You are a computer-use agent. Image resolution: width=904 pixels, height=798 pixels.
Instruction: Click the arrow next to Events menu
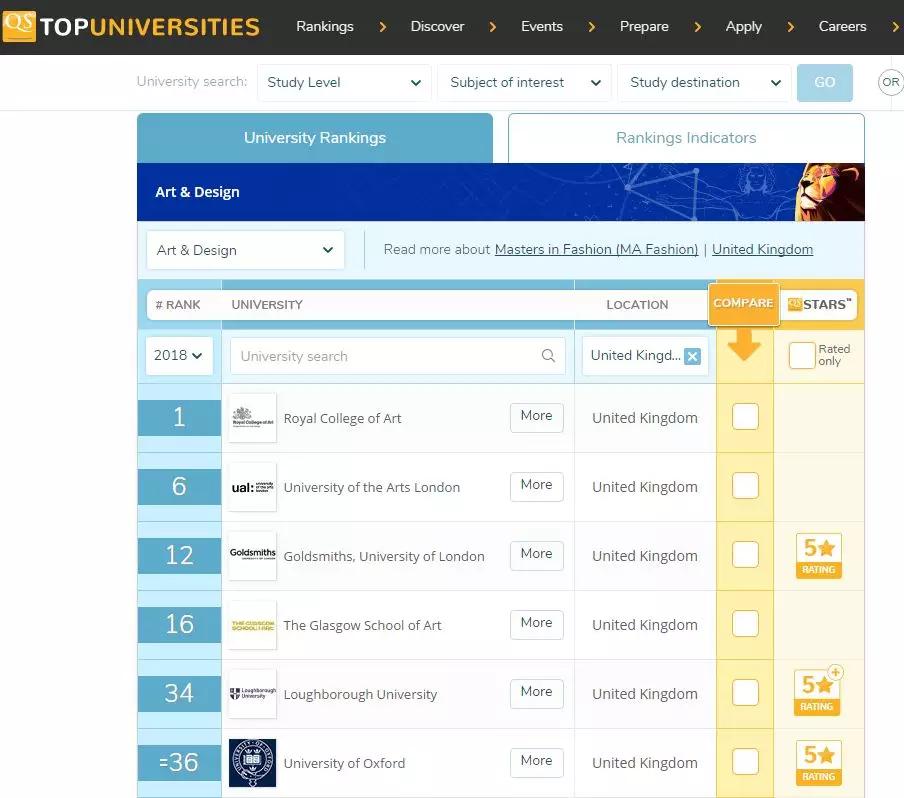[592, 27]
